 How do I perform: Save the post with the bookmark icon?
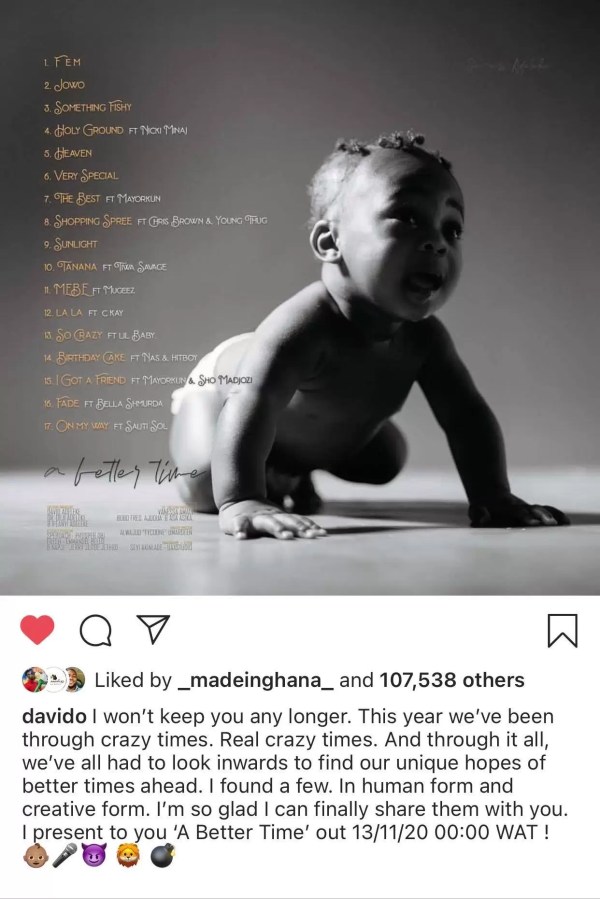(563, 631)
